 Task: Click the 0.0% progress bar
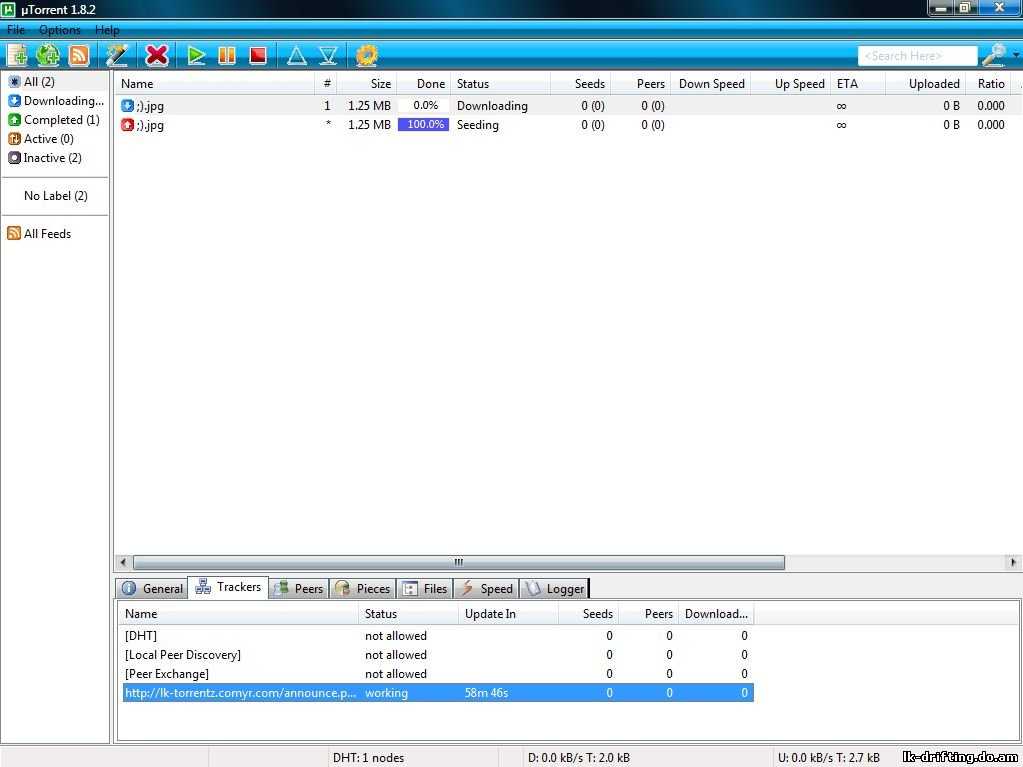click(423, 106)
